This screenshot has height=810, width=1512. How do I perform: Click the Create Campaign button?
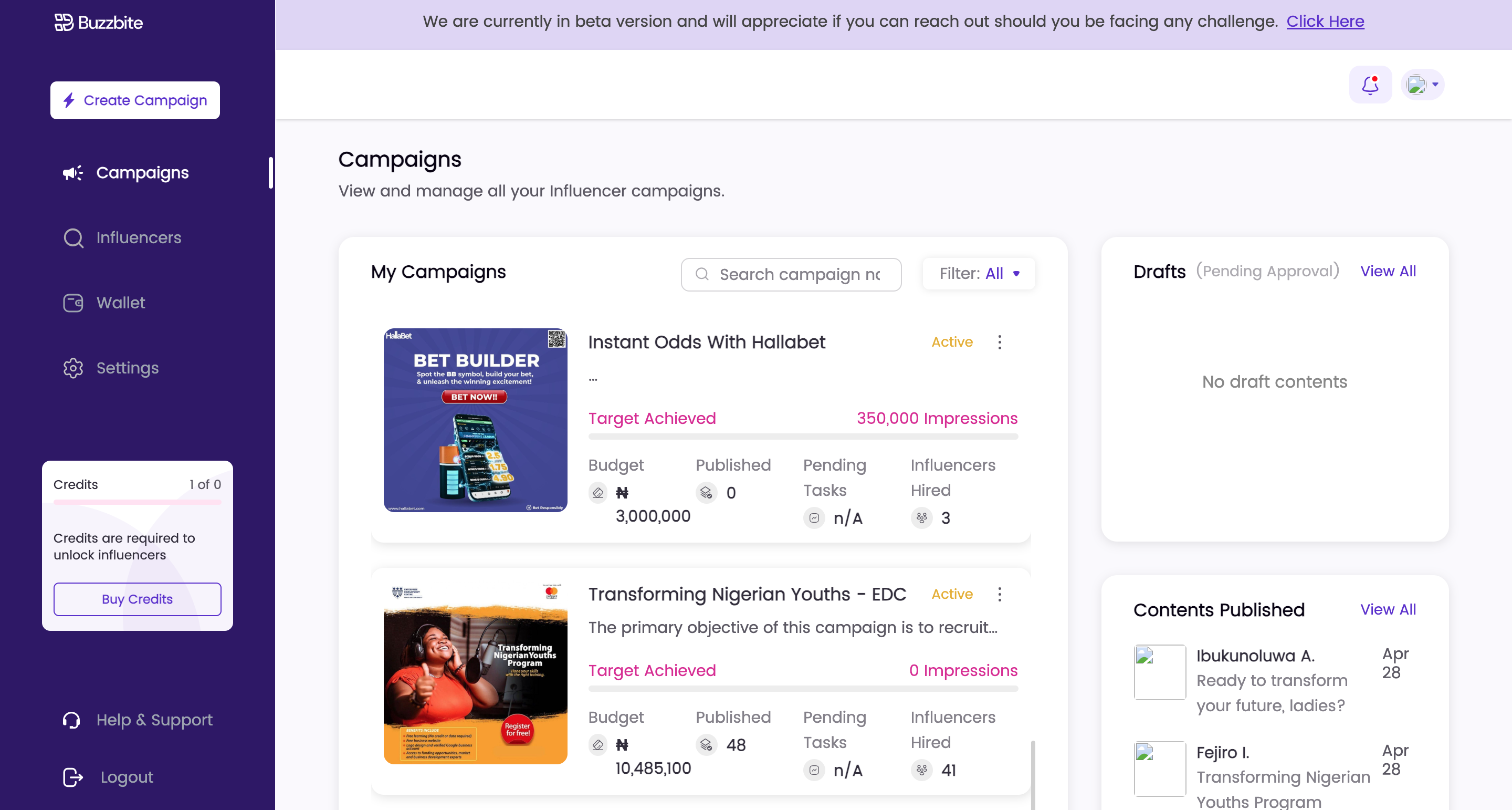coord(135,100)
